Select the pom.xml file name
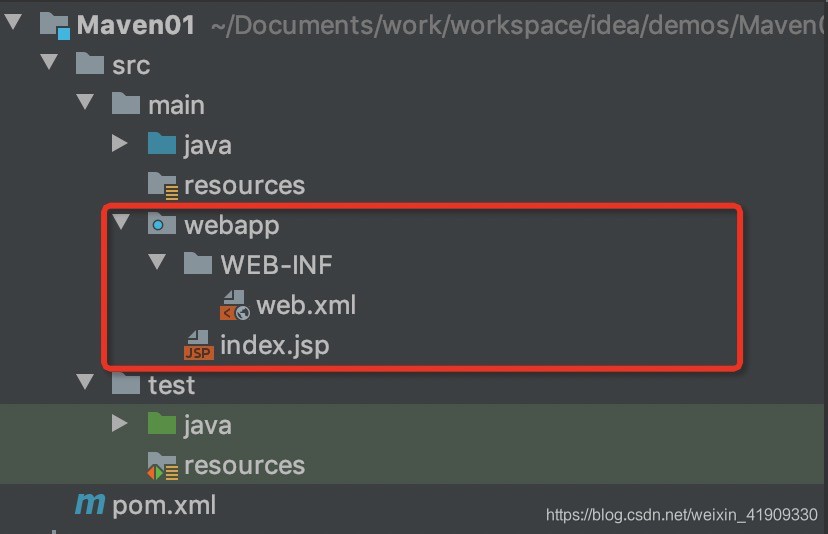The width and height of the screenshot is (828, 534). click(164, 505)
